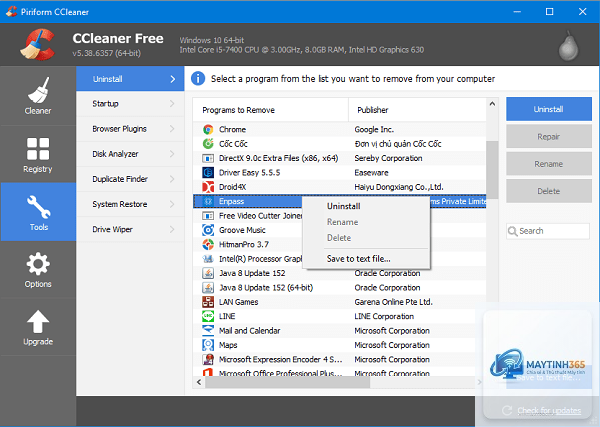Screen dimensions: 600x427
Task: Click the pear icon in header
Action: [x=568, y=46]
